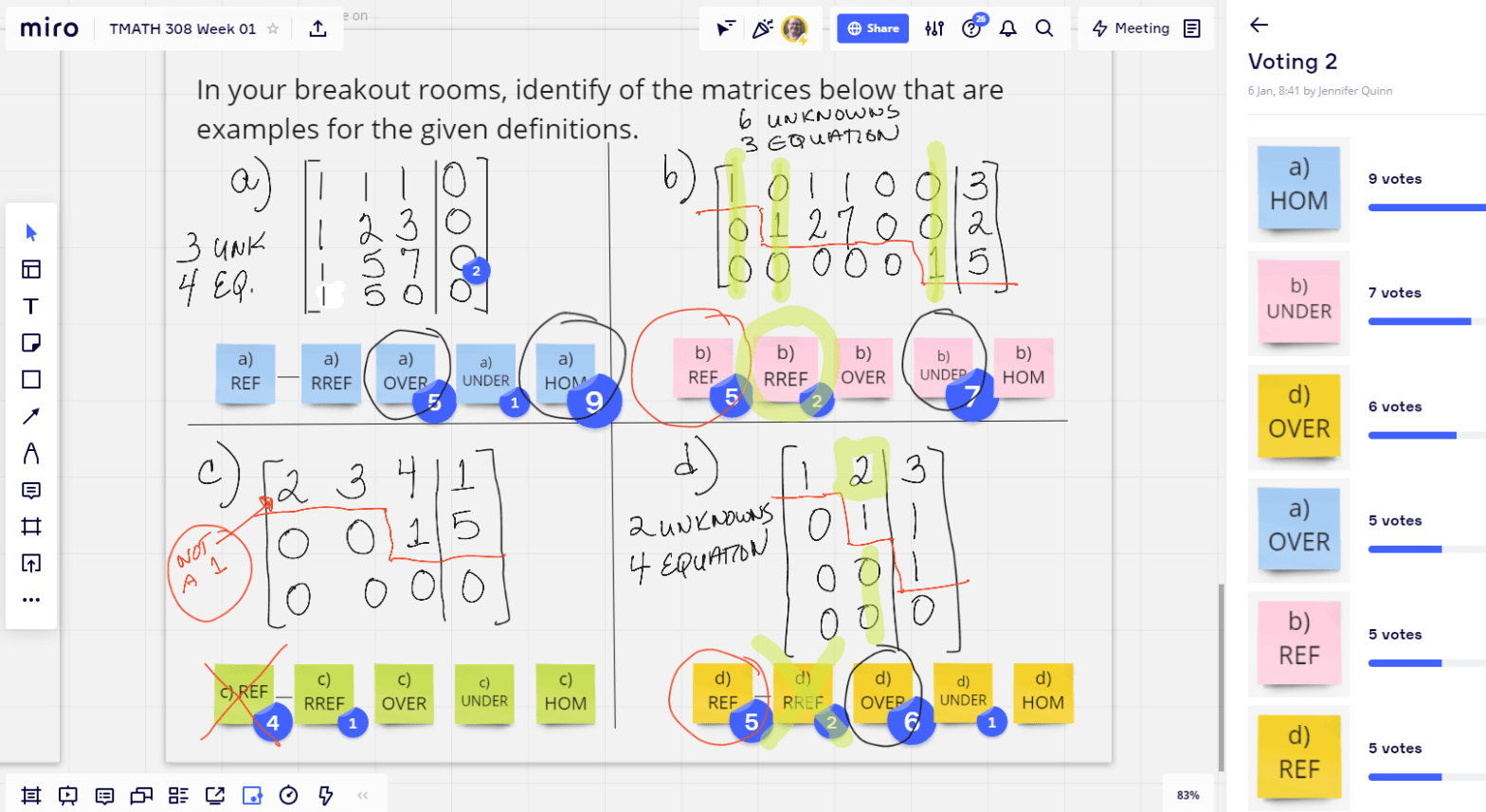Viewport: 1486px width, 812px height.
Task: Click the miro logo to go home
Action: tap(49, 28)
